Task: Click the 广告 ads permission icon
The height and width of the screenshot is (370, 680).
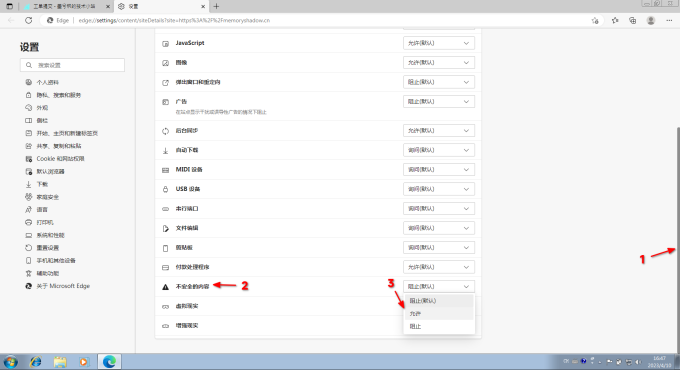Action: [x=165, y=102]
